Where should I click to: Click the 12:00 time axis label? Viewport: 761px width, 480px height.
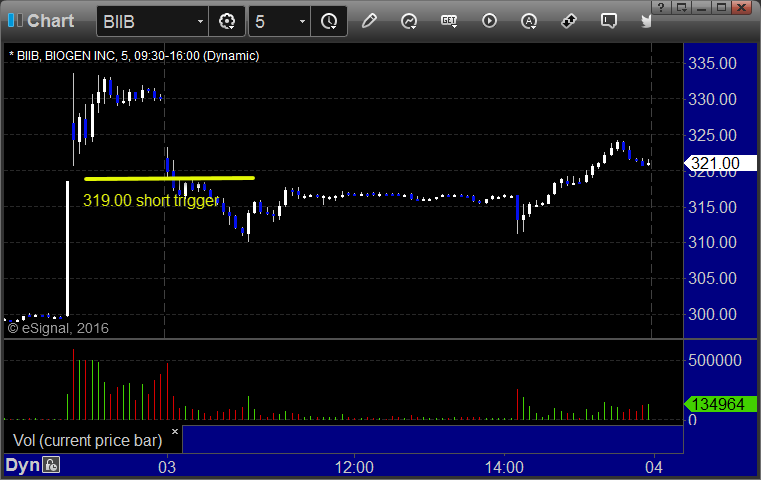click(354, 467)
